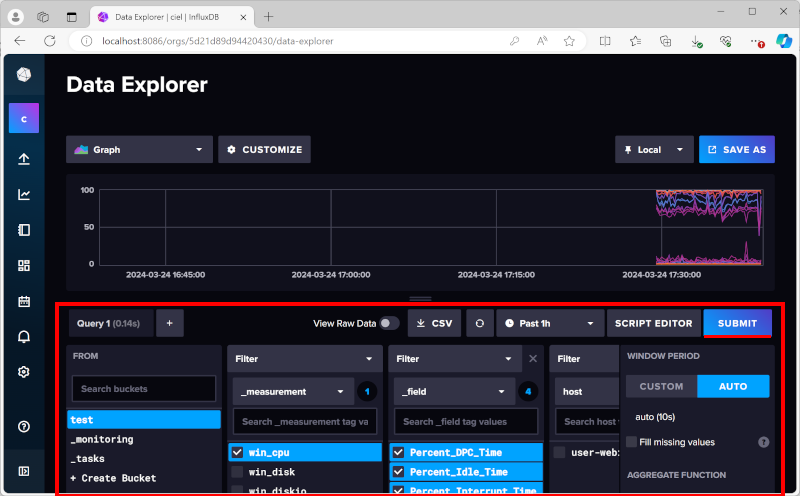Open new browser tab with plus

coord(268,17)
